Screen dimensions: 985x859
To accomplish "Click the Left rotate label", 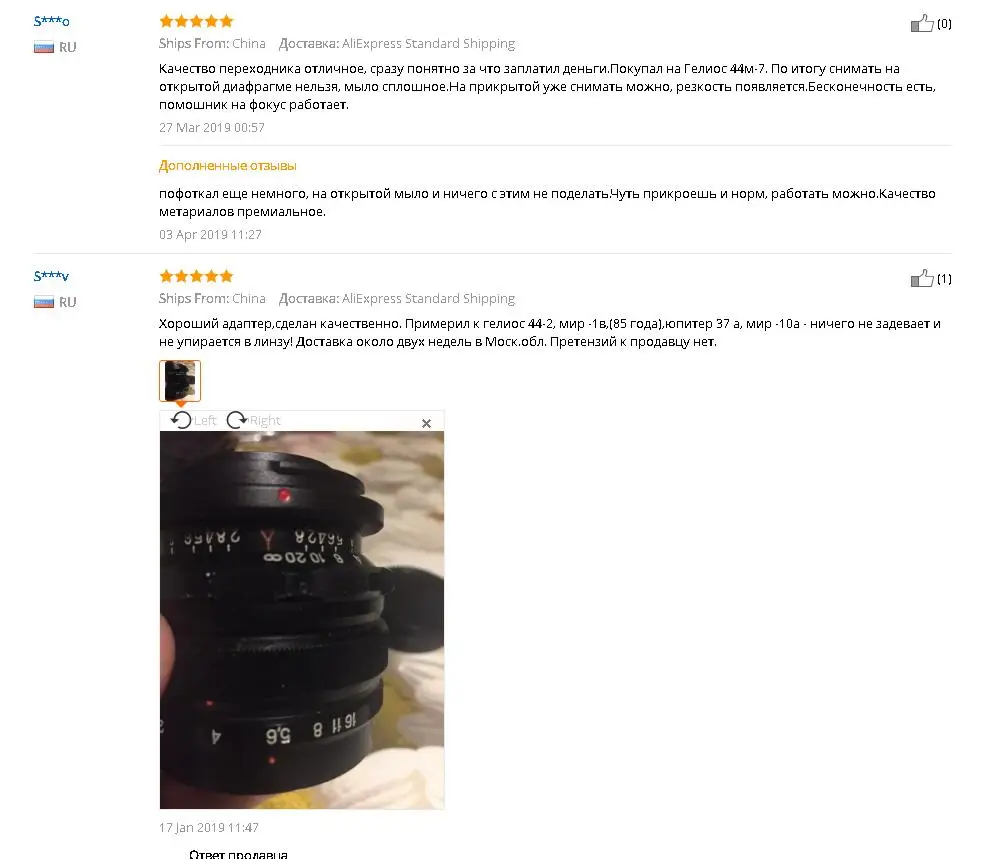I will [x=205, y=420].
